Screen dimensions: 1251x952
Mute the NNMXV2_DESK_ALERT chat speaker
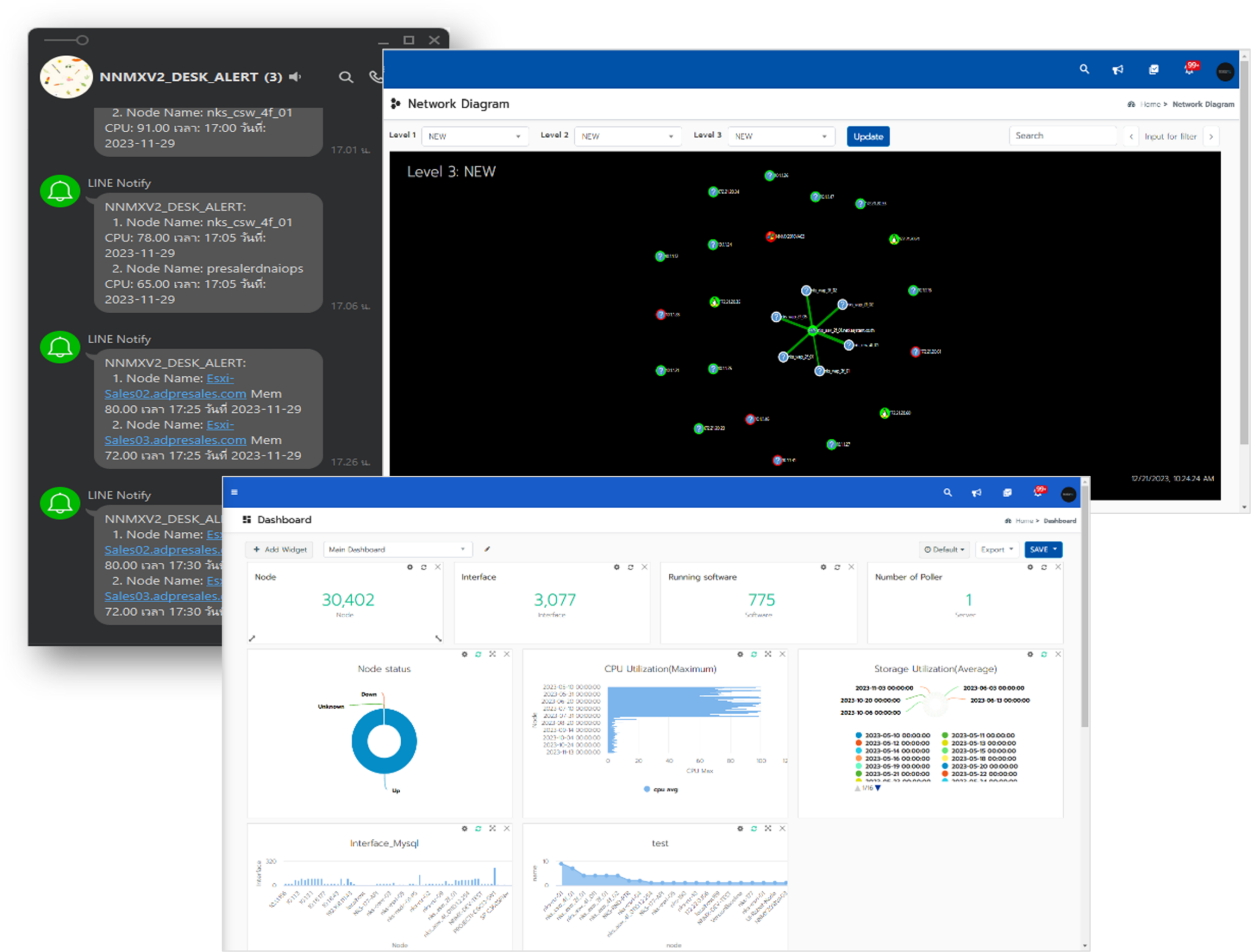(x=295, y=77)
